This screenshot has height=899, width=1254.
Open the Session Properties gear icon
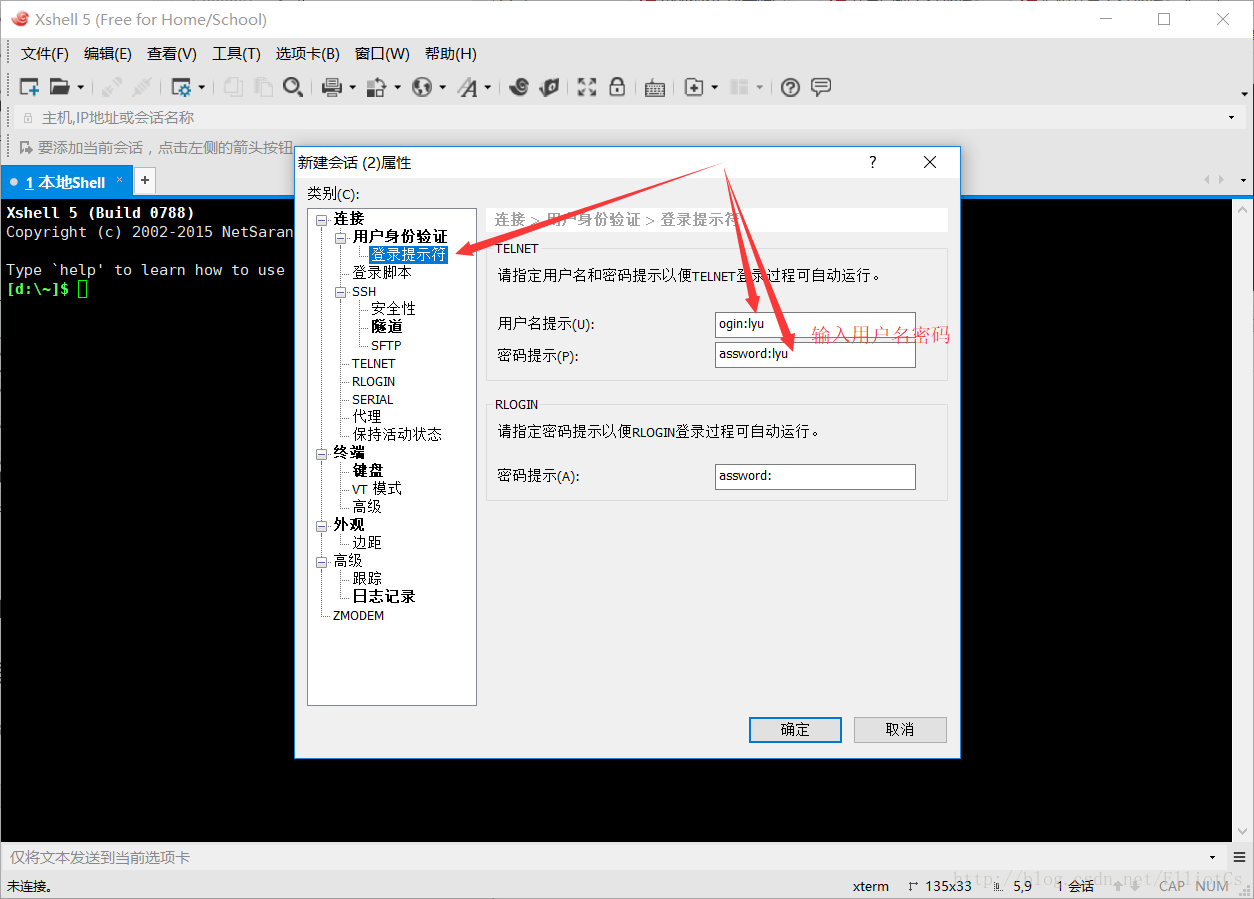[181, 87]
